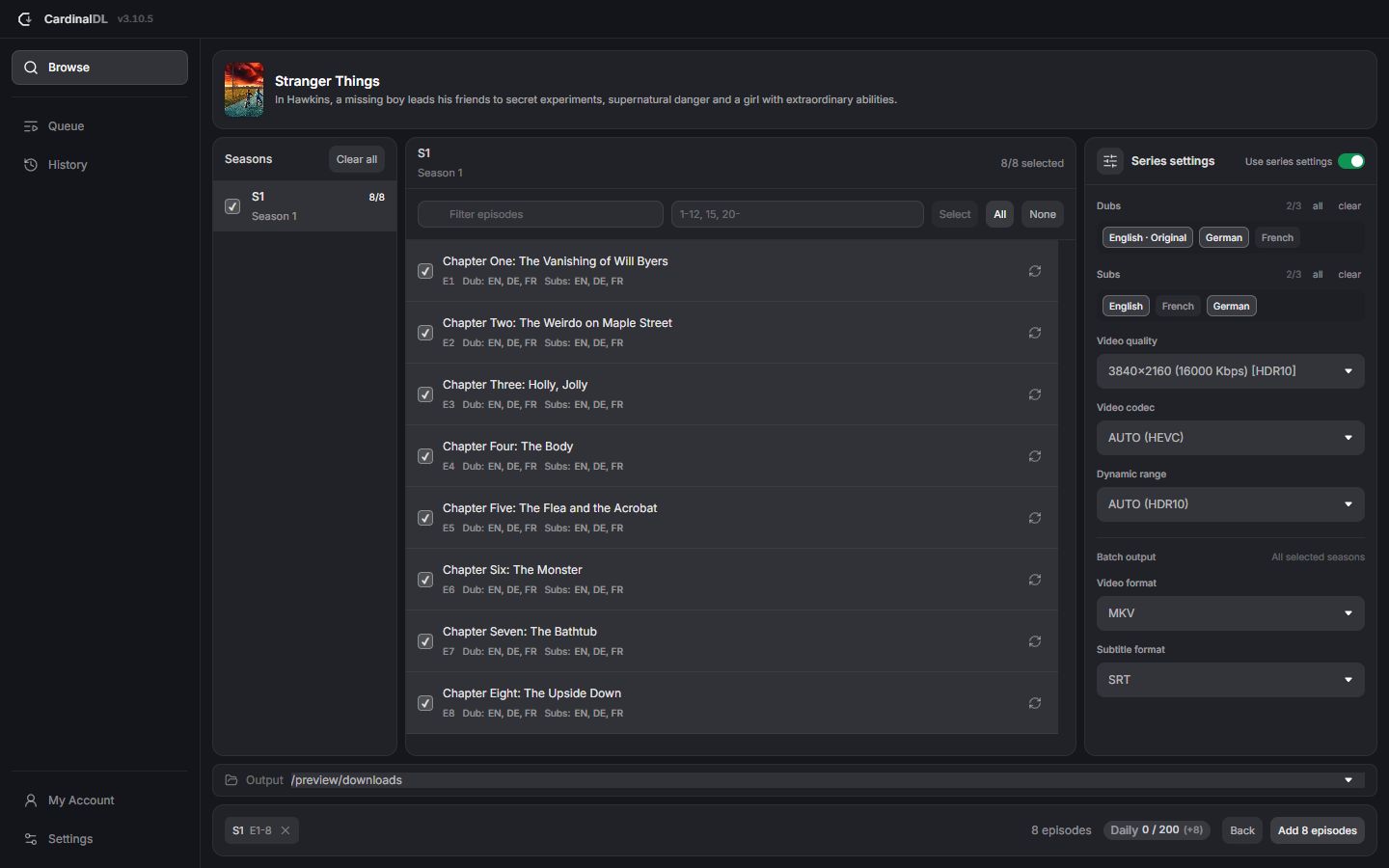Deselect the German subtitle chip
Screen dimensions: 1389x868
point(1232,306)
